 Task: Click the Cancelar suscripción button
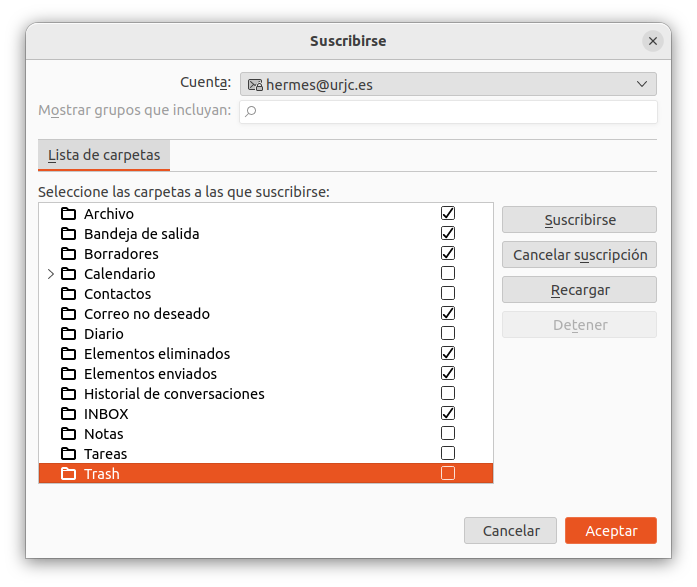(x=579, y=255)
